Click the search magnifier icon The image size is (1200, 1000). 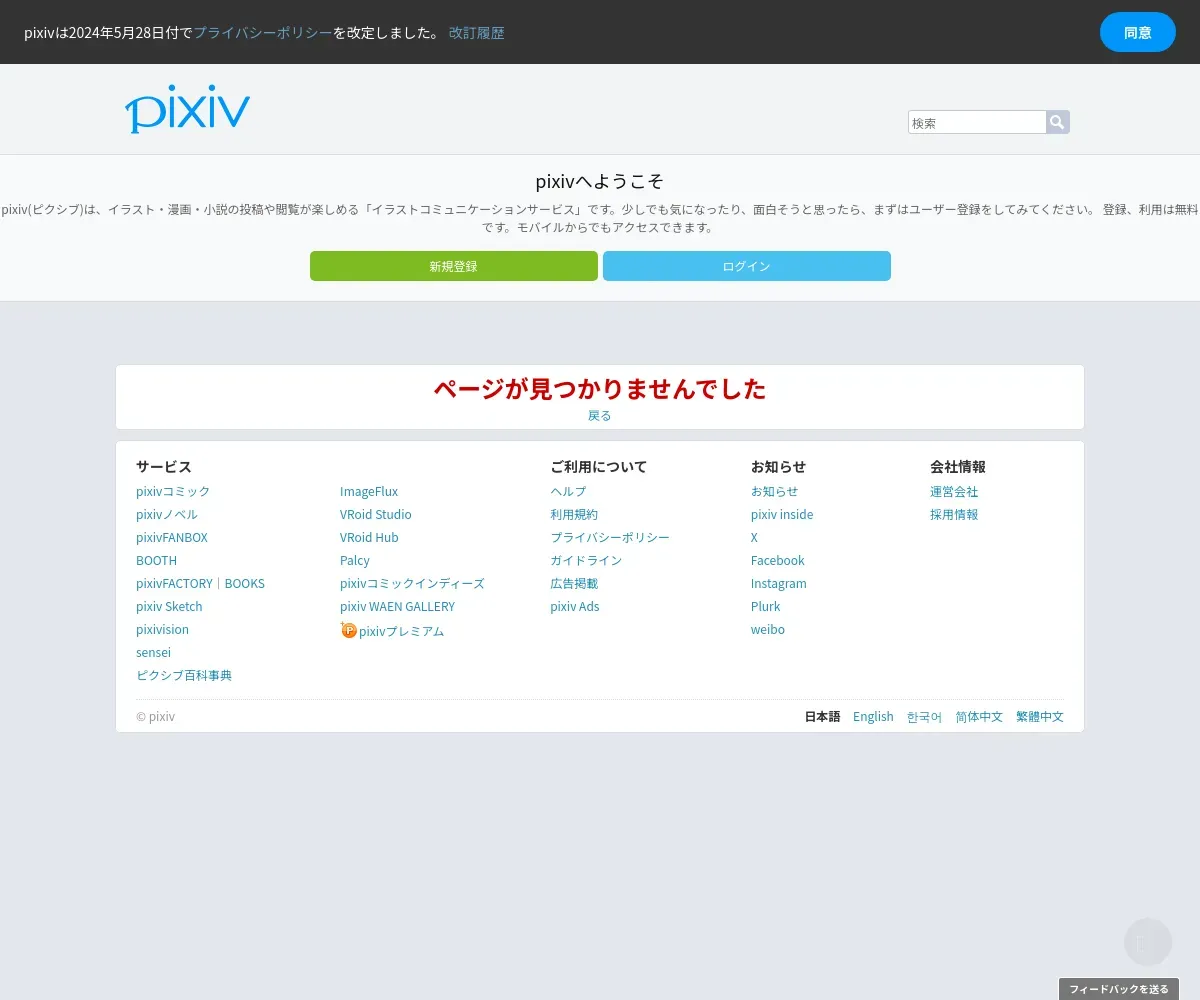[x=1058, y=122]
